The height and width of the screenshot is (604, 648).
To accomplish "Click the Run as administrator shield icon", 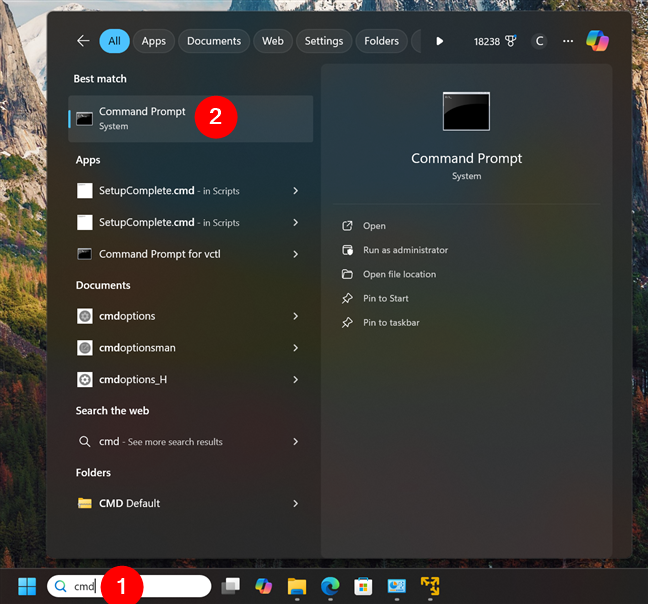I will [347, 250].
